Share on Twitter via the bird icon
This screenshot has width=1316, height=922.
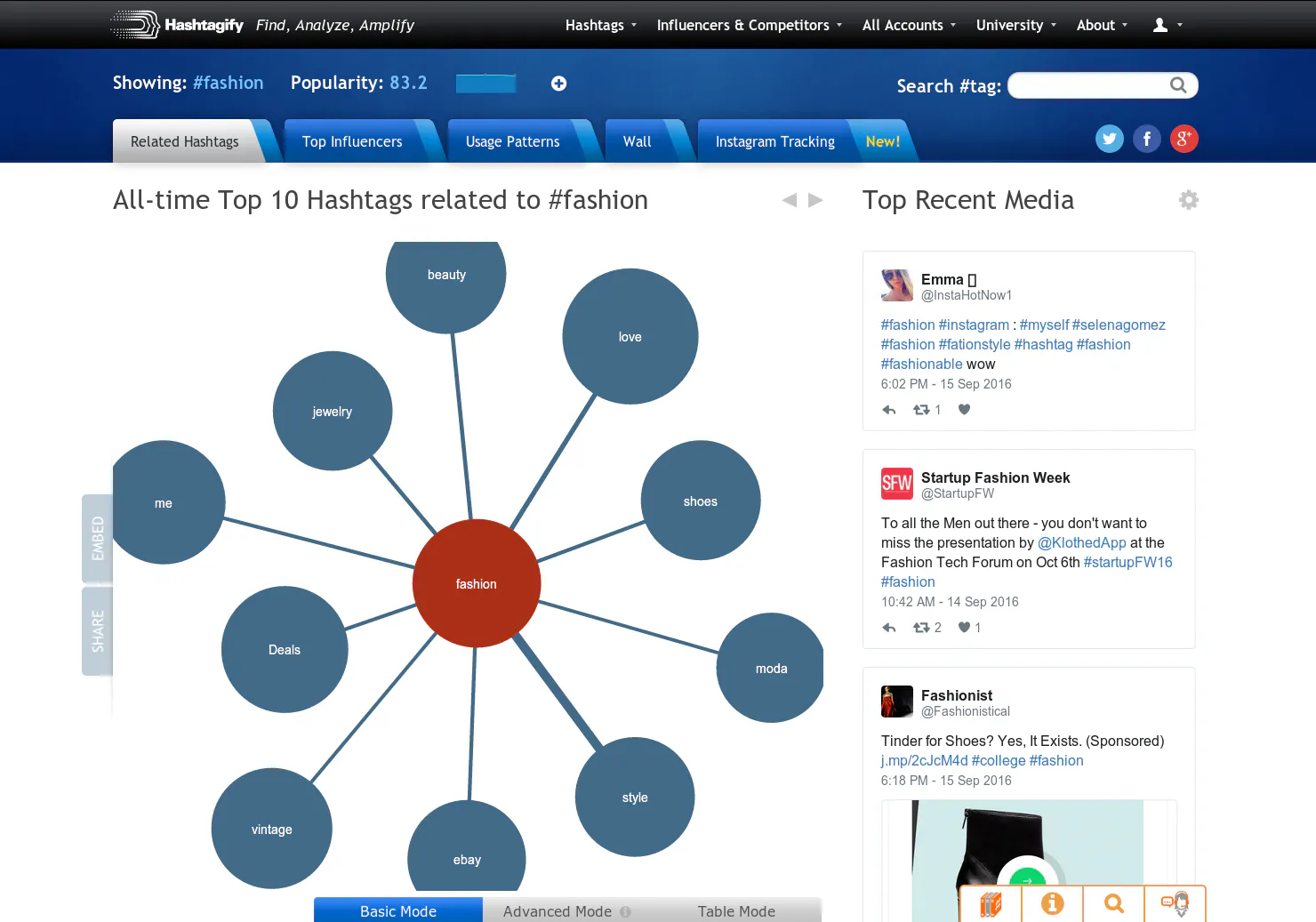(1109, 139)
